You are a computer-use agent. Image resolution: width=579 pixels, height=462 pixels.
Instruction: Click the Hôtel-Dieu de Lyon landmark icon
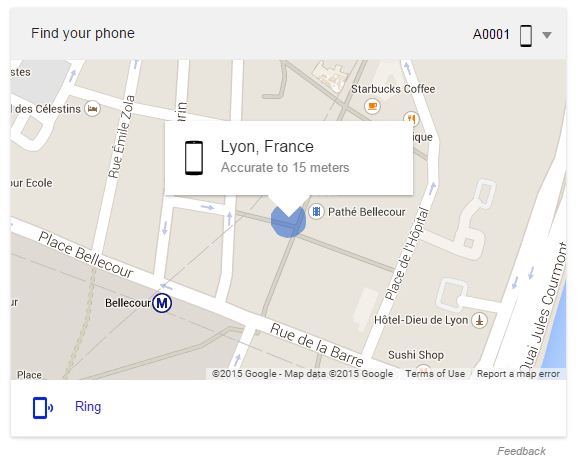[479, 320]
